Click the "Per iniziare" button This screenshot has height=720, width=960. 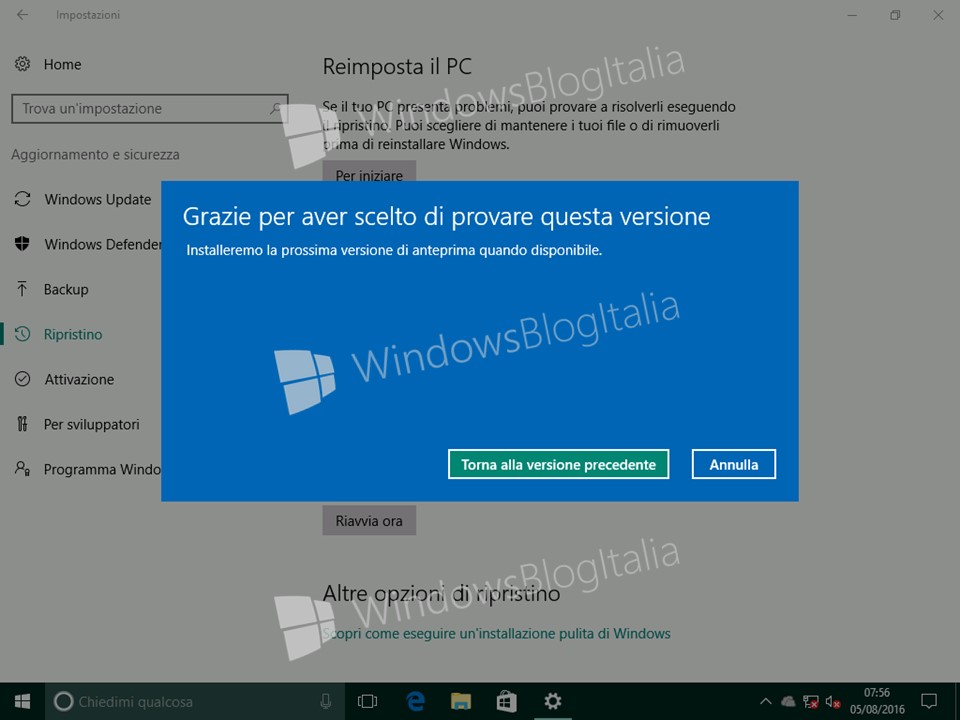coord(369,171)
